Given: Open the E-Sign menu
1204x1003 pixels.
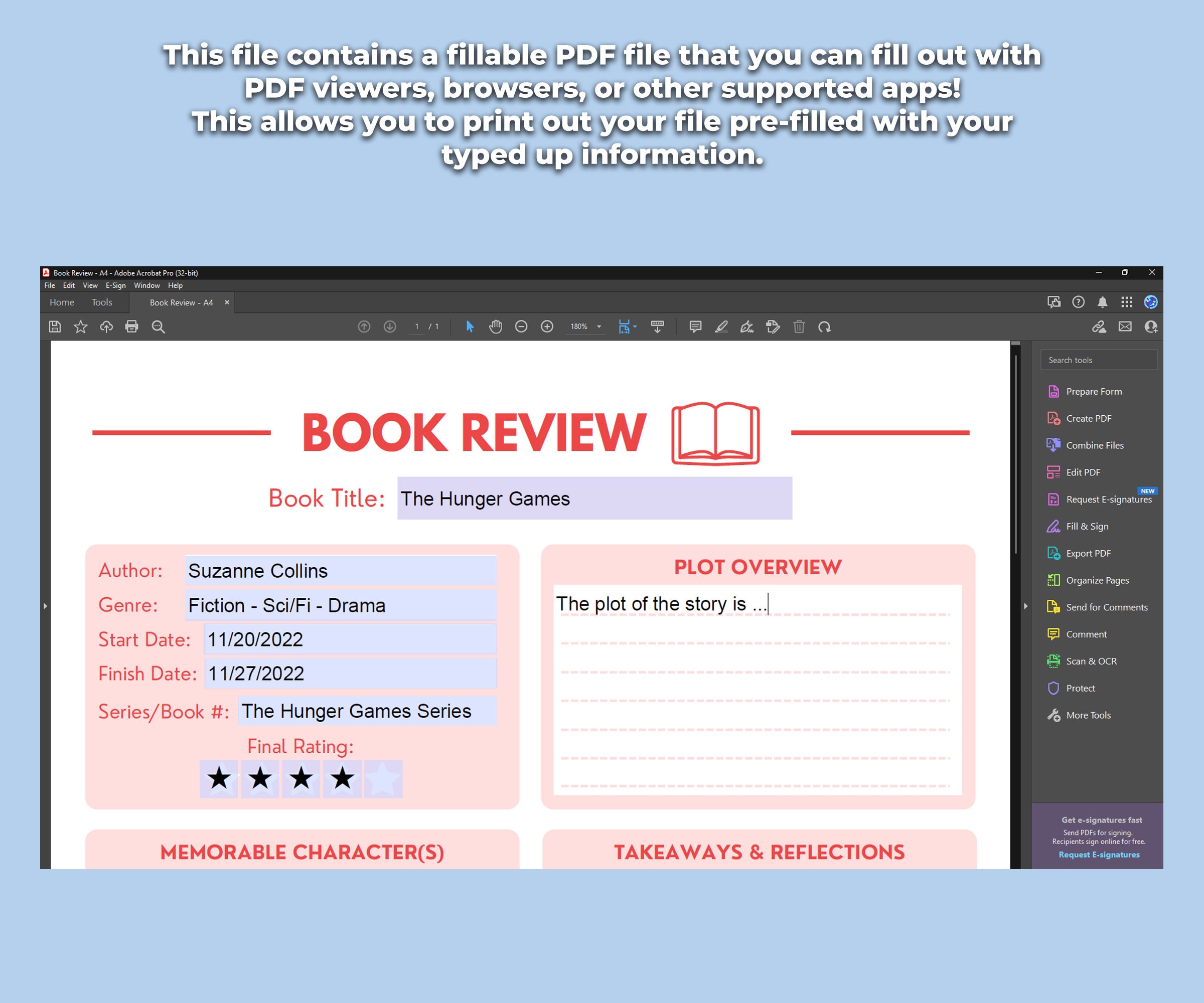Looking at the screenshot, I should (x=116, y=285).
